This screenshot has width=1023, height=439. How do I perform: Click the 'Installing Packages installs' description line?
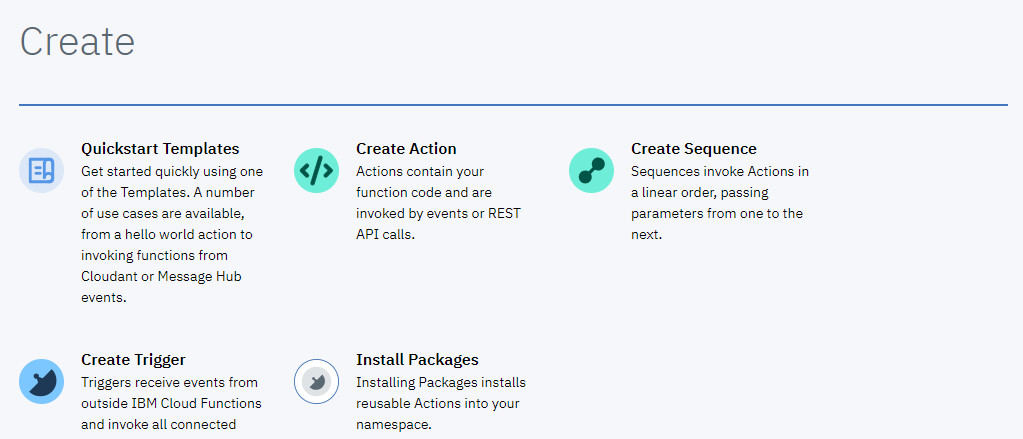(x=441, y=382)
